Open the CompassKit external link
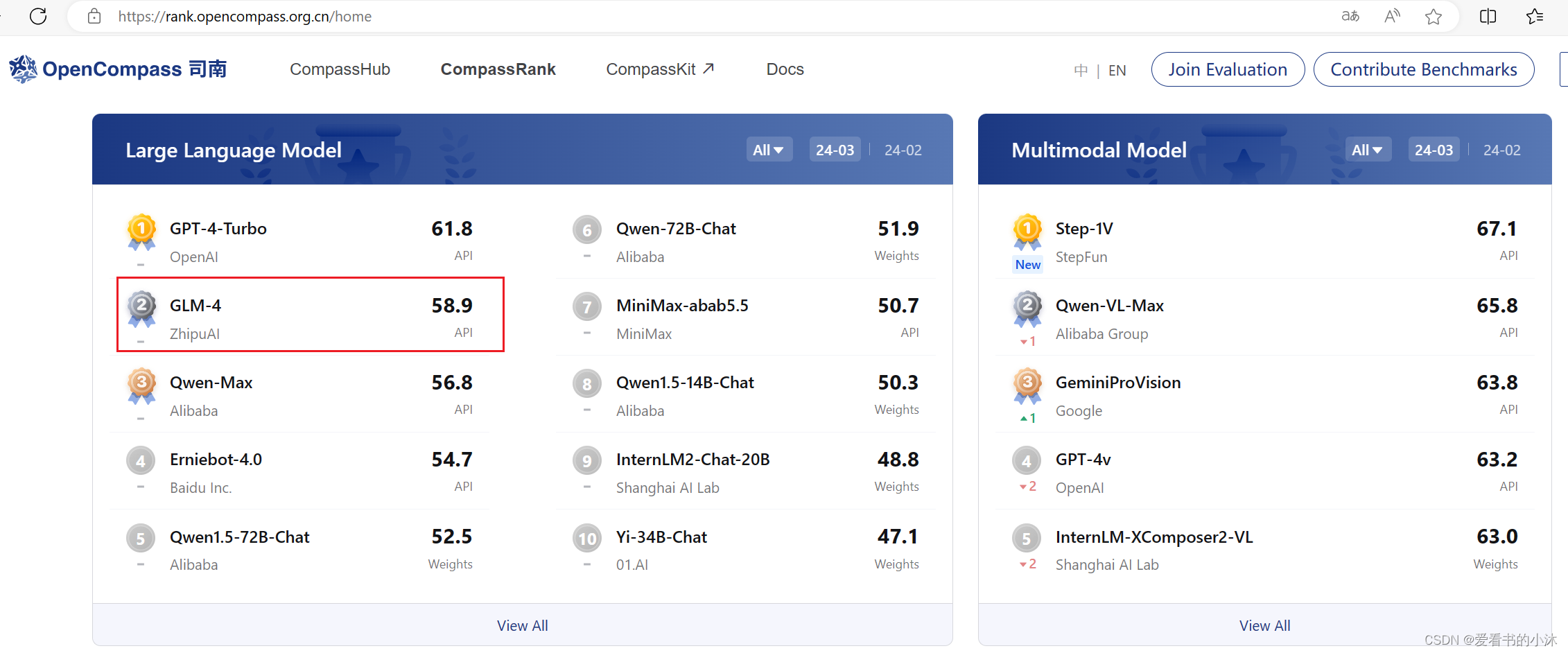 [660, 69]
